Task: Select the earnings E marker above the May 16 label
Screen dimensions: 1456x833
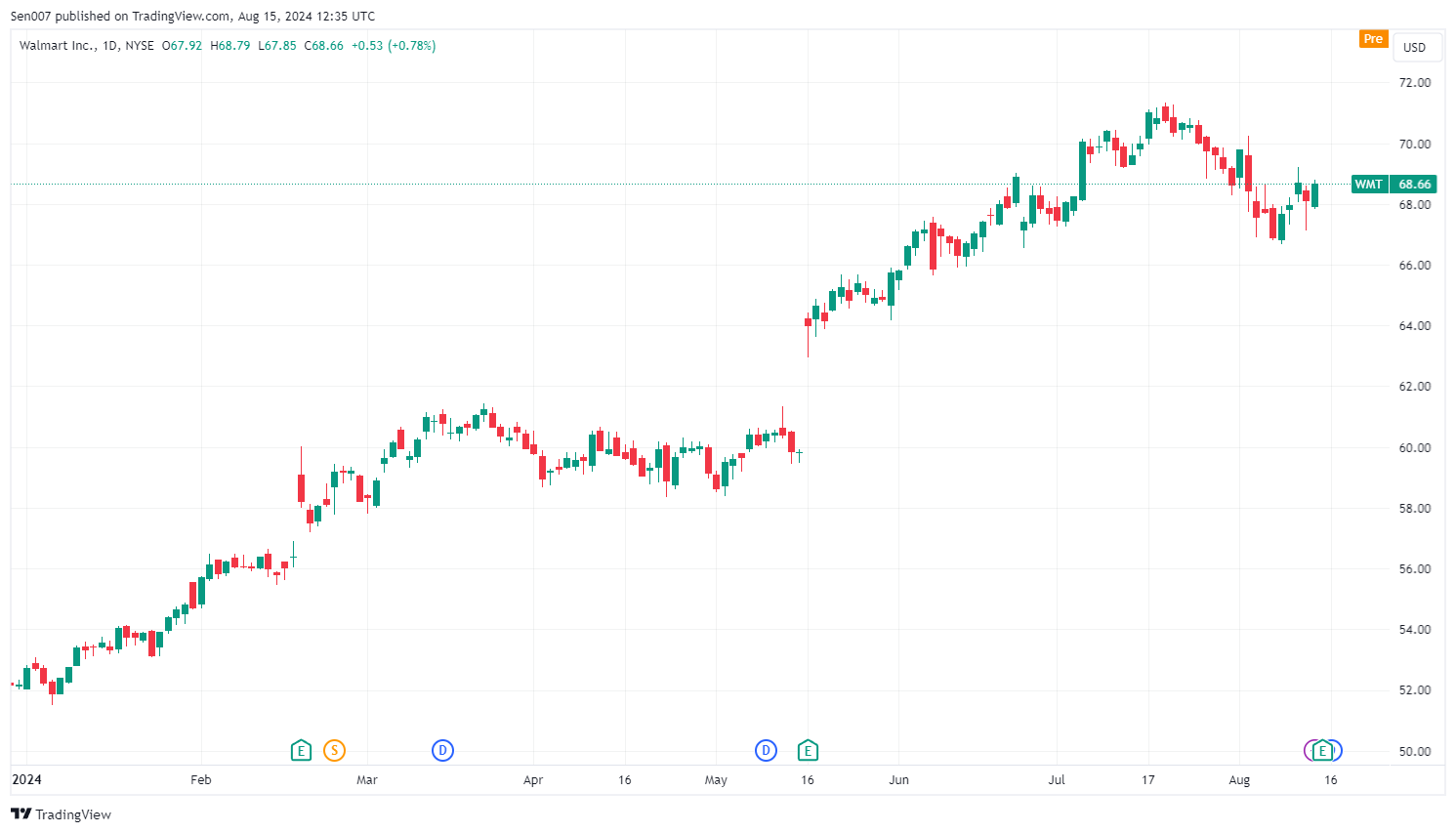Action: tap(808, 750)
